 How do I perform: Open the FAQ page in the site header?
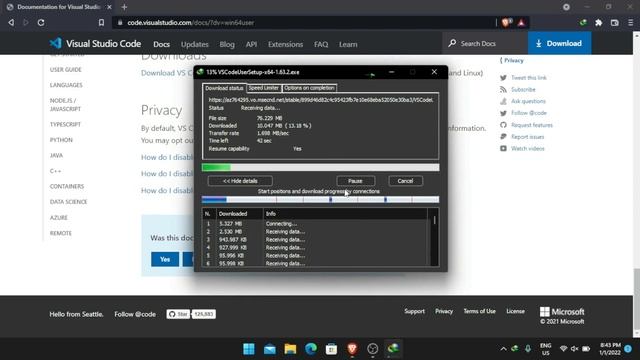pyautogui.click(x=321, y=44)
